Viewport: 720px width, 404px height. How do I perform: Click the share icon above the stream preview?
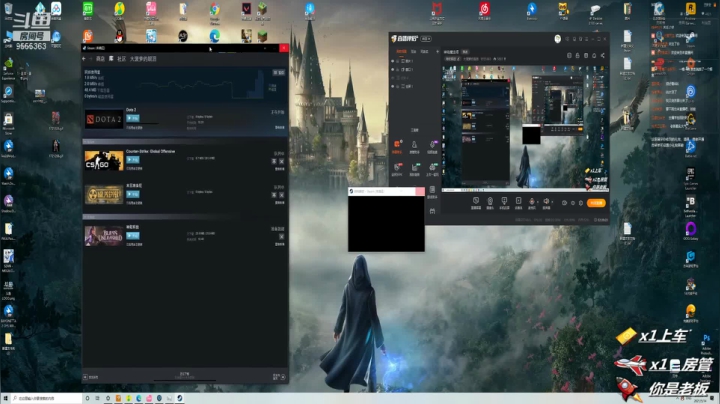click(x=602, y=56)
